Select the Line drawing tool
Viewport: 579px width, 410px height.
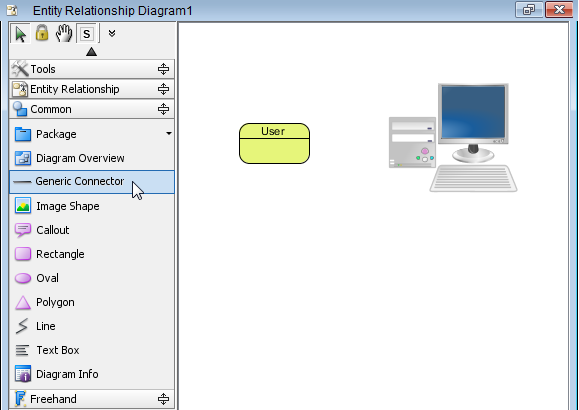coord(92,326)
